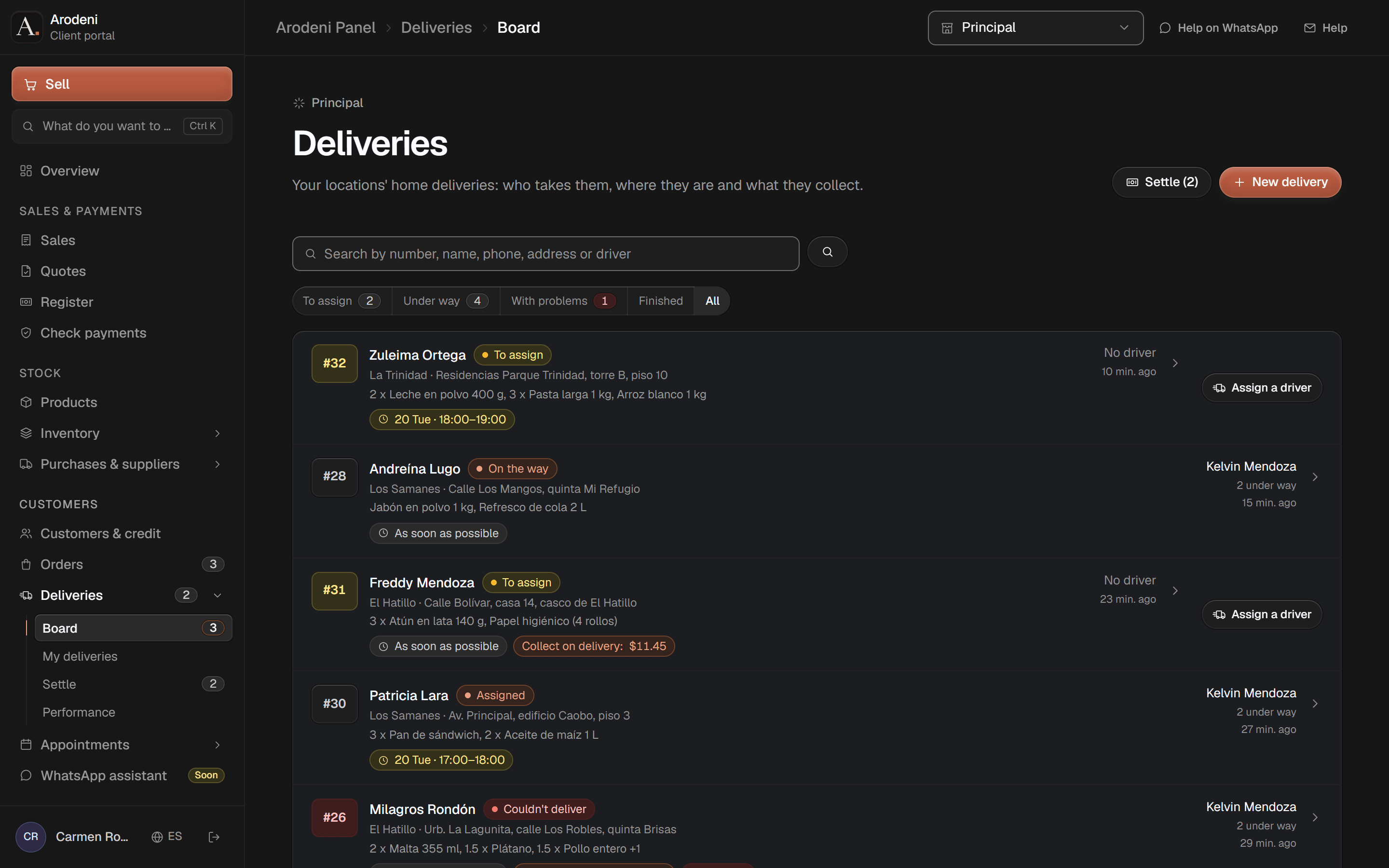Click the Settle (2) button
The image size is (1389, 868).
point(1162,182)
